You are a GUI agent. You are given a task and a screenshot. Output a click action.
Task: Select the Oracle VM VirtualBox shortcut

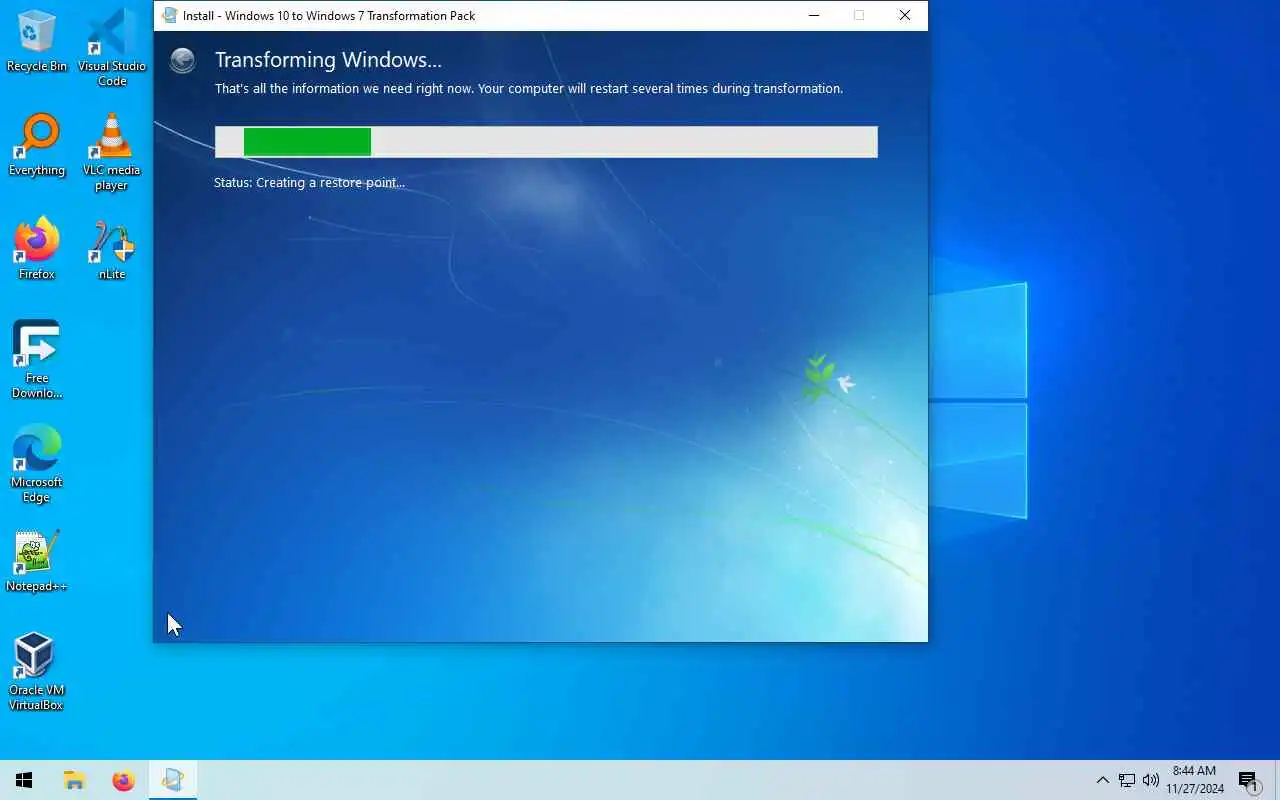click(37, 672)
